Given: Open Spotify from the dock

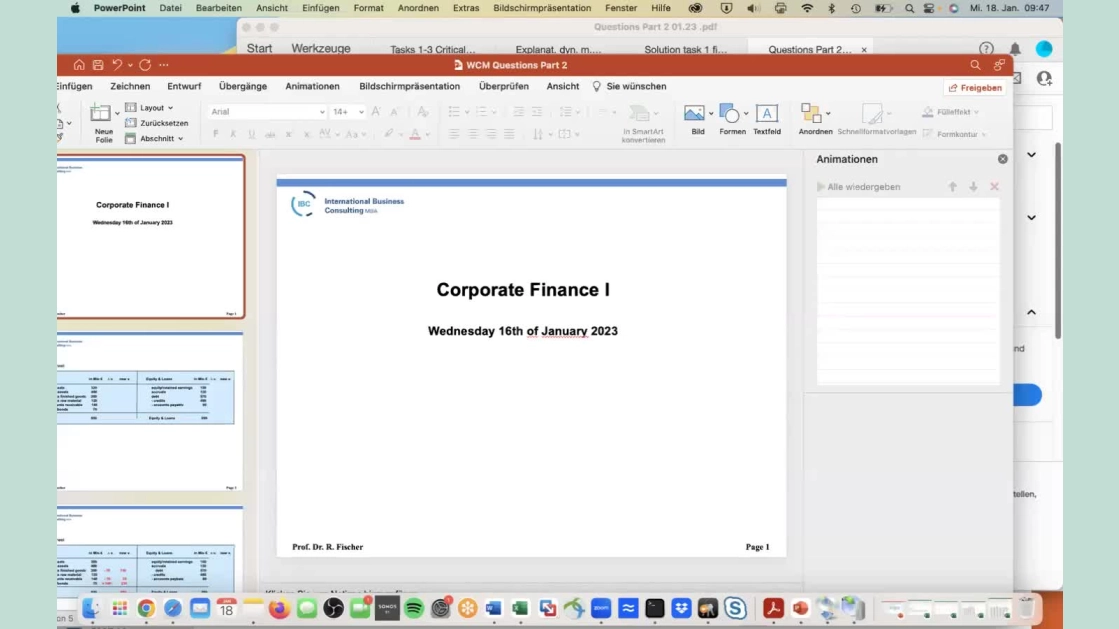Looking at the screenshot, I should tap(414, 608).
